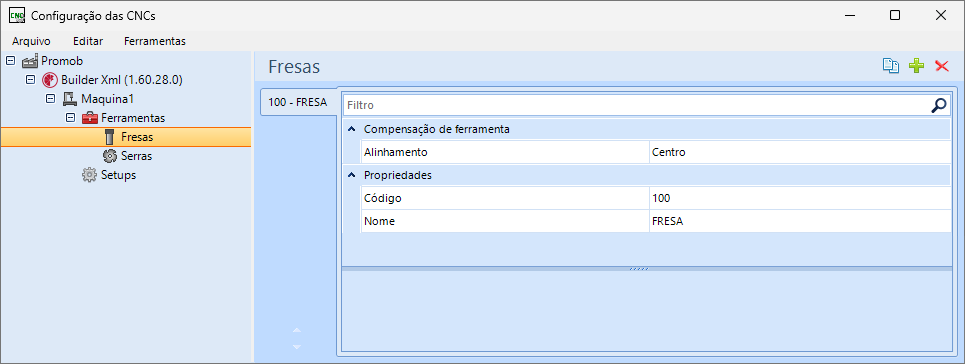Viewport: 965px width, 364px height.
Task: Click the Código property label
Action: [x=383, y=198]
